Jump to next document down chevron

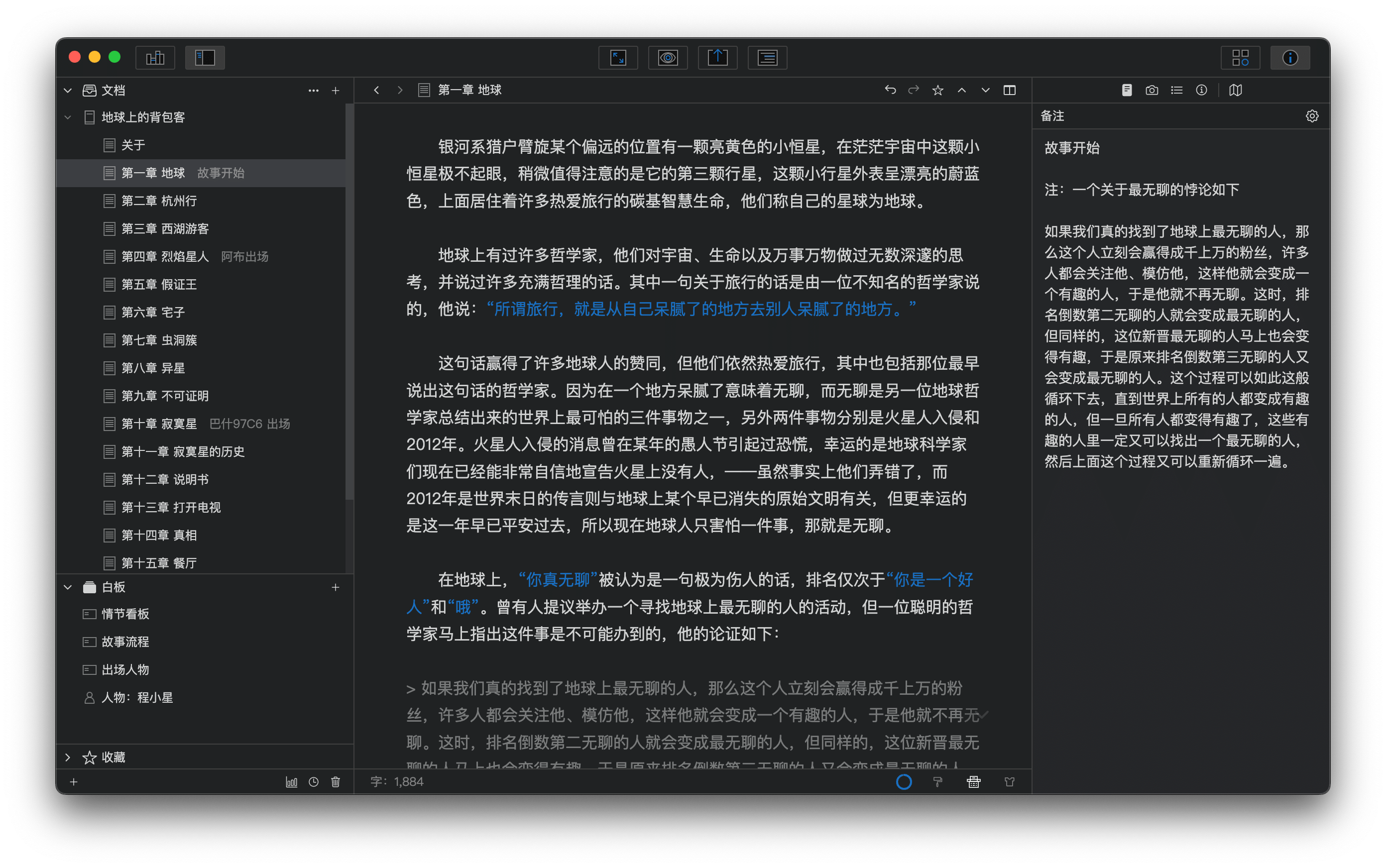coord(985,90)
